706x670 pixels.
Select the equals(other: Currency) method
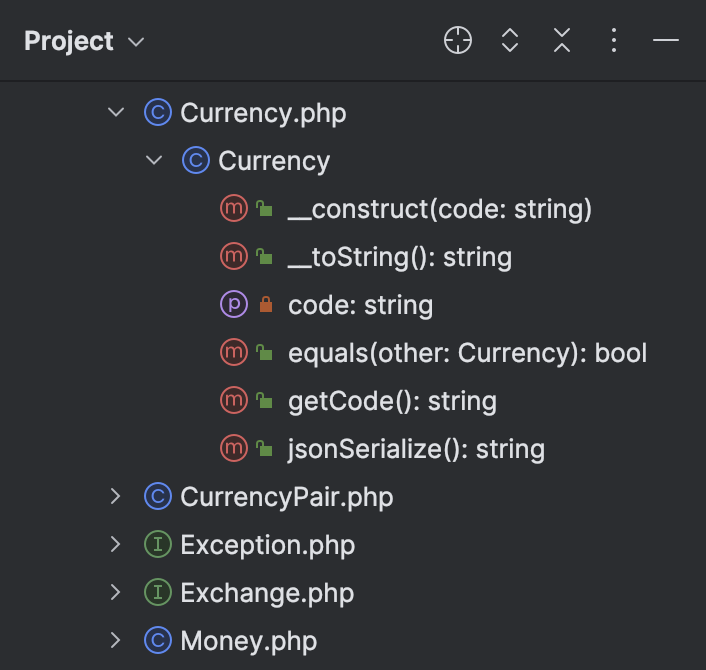point(467,353)
